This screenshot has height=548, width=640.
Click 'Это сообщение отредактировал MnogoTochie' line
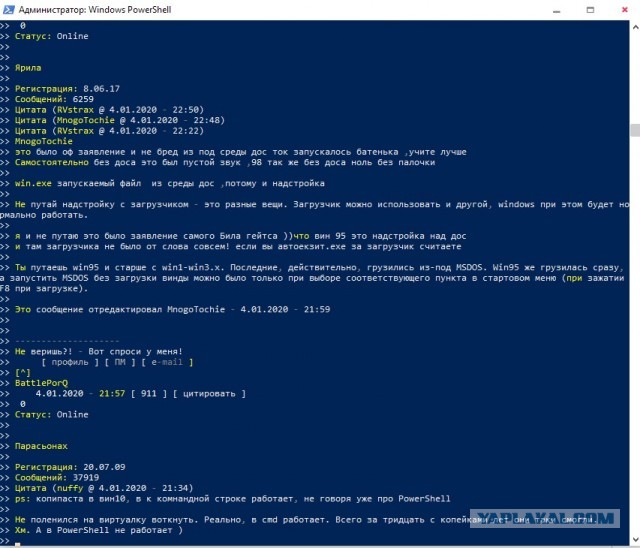coord(172,309)
